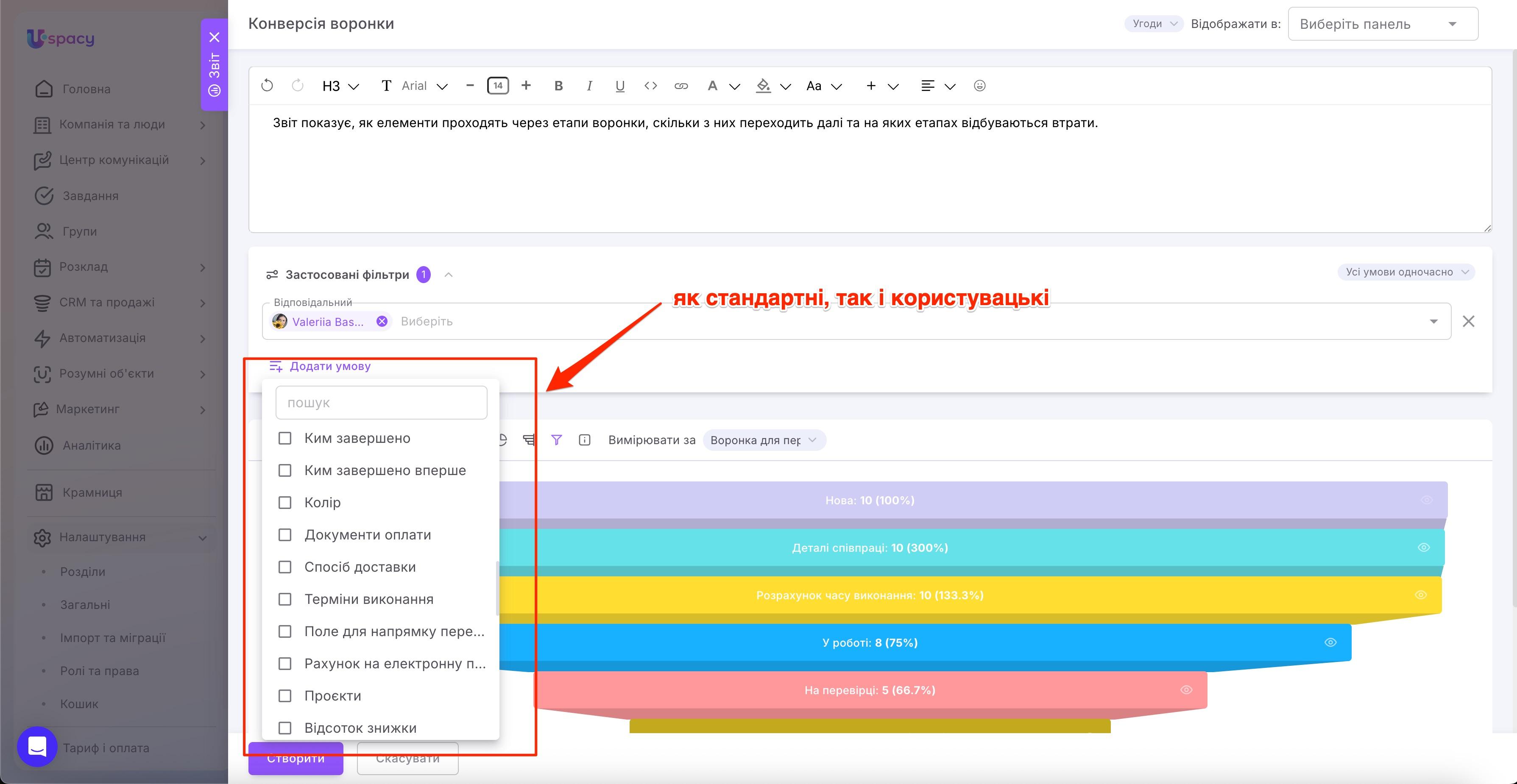Check the Поле для напрямку пере... checkbox
The width and height of the screenshot is (1517, 784).
[x=284, y=631]
